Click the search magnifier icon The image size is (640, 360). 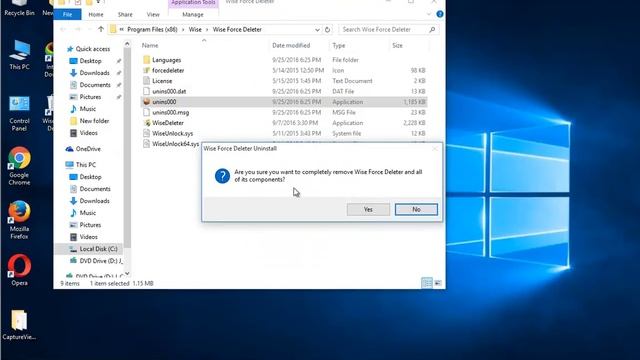[432, 29]
